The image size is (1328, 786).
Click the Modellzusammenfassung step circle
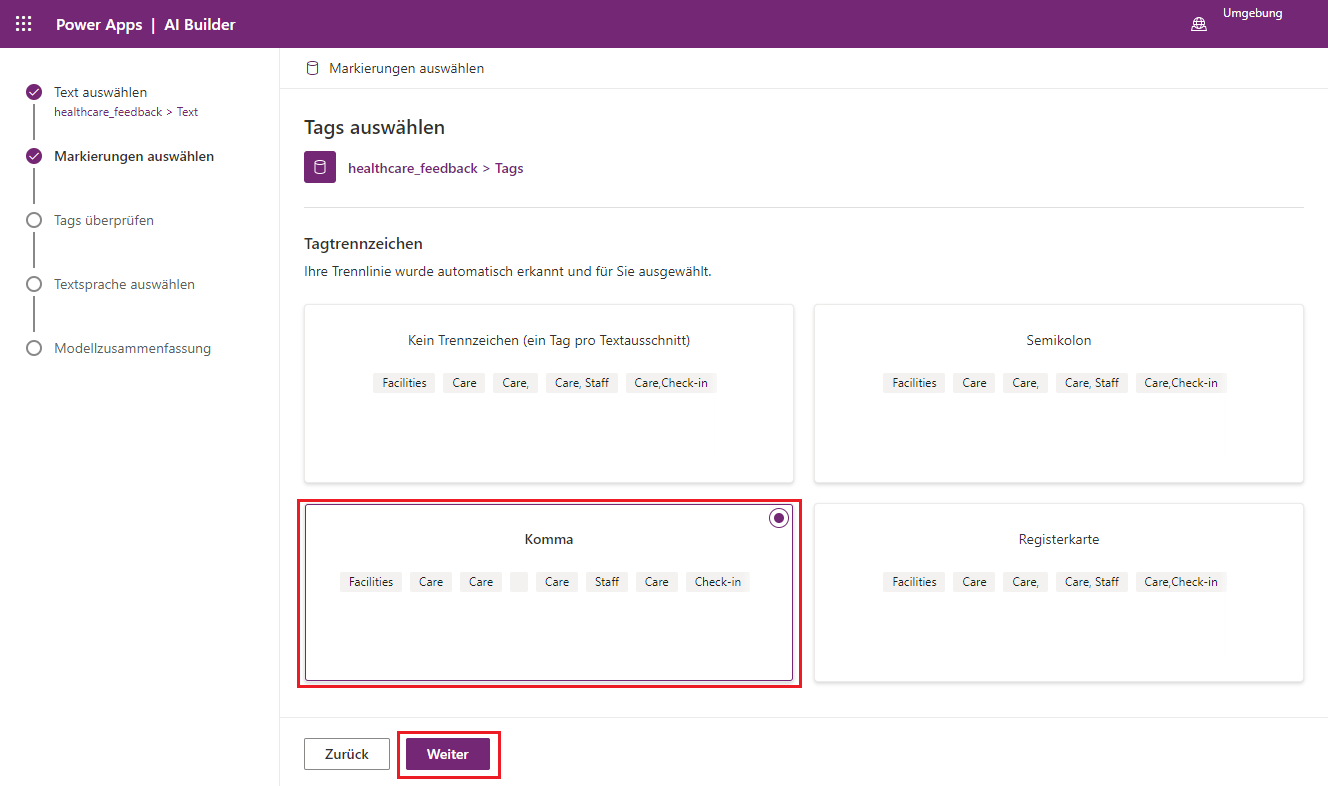pos(34,348)
